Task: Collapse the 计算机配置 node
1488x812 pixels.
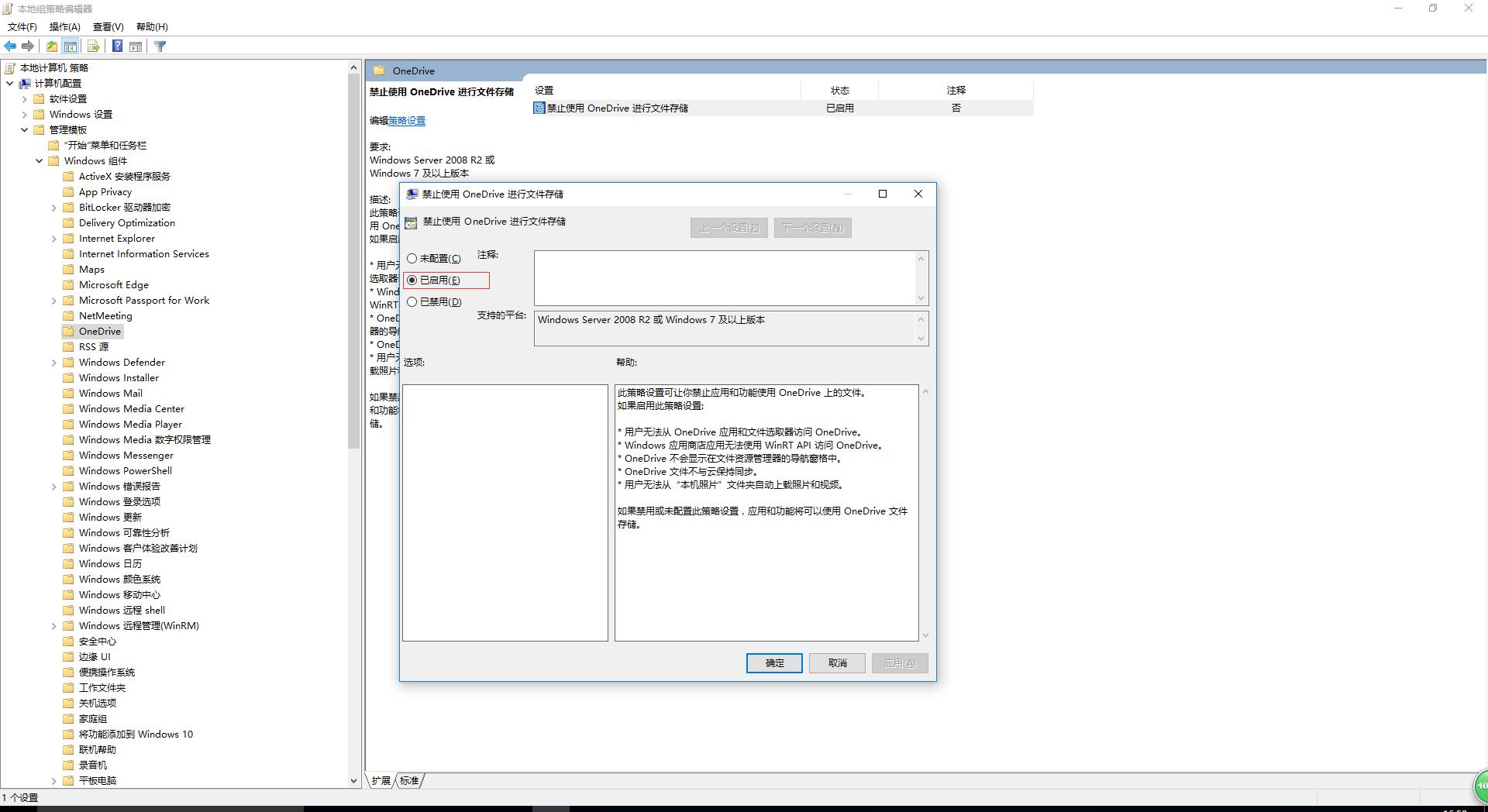Action: pos(10,84)
